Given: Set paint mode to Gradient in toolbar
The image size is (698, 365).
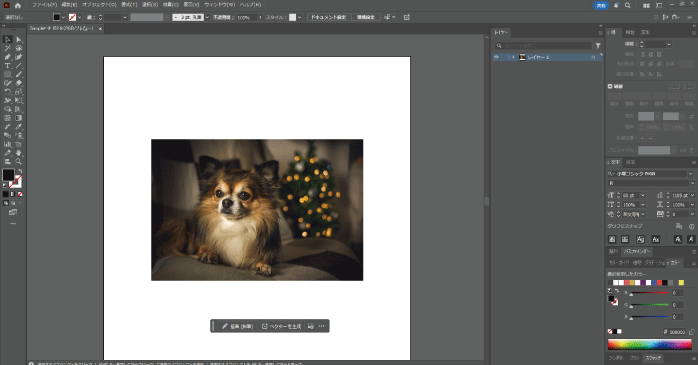Looking at the screenshot, I should click(x=13, y=194).
